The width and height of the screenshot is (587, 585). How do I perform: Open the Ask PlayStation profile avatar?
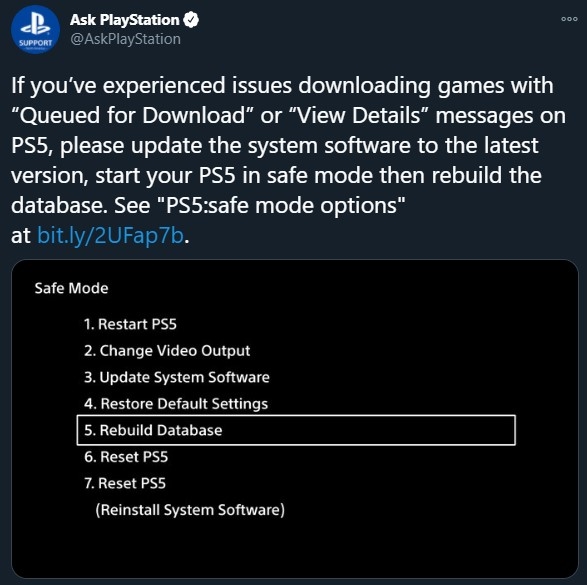tap(35, 30)
